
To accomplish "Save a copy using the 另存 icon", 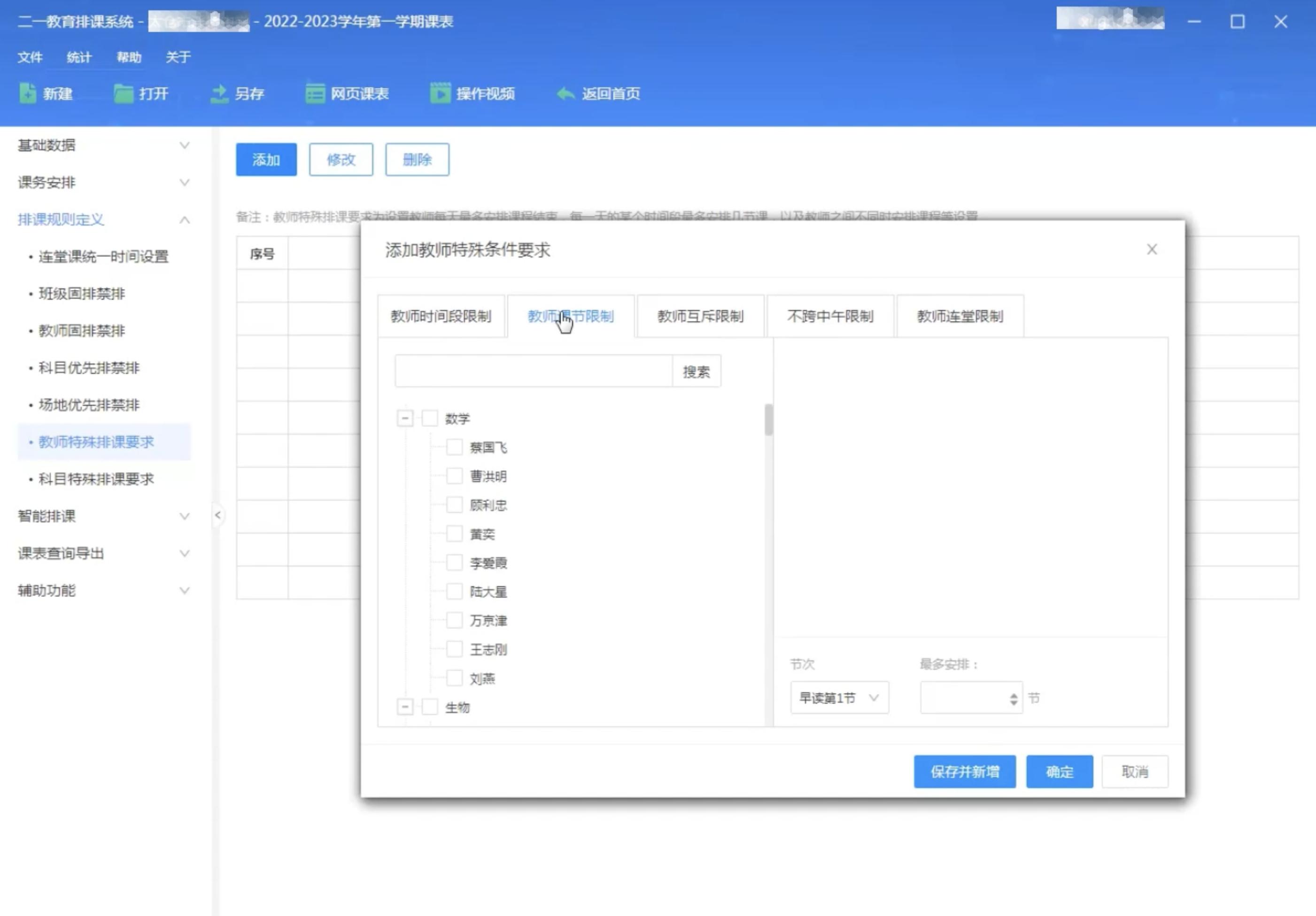I will (x=239, y=93).
